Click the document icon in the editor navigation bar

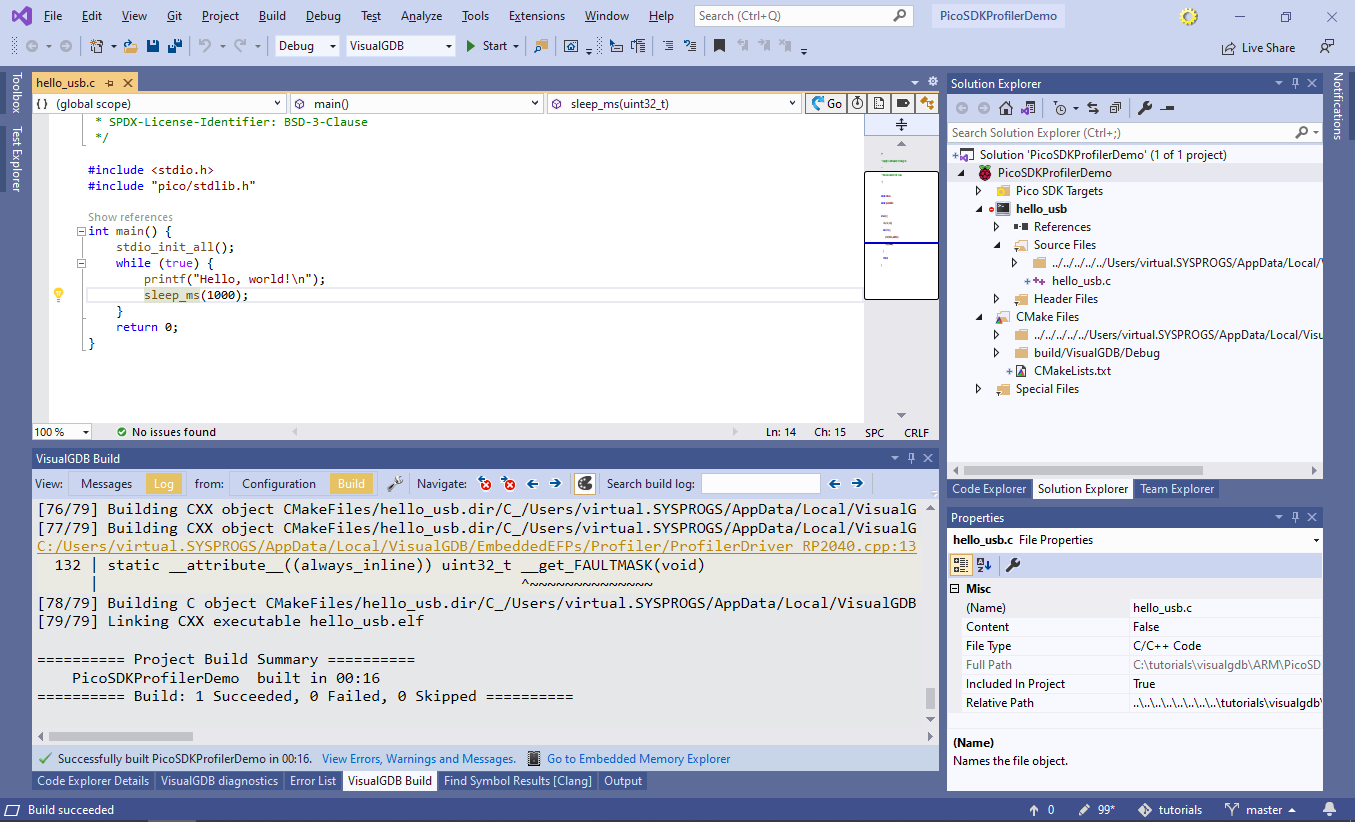tap(879, 103)
